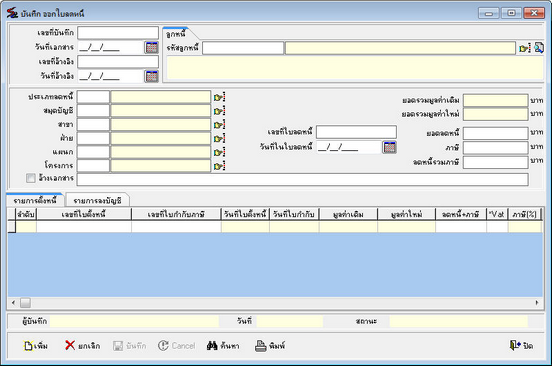Click the ลดหนี้+ภาษี column header
The height and width of the screenshot is (366, 552).
[x=461, y=214]
